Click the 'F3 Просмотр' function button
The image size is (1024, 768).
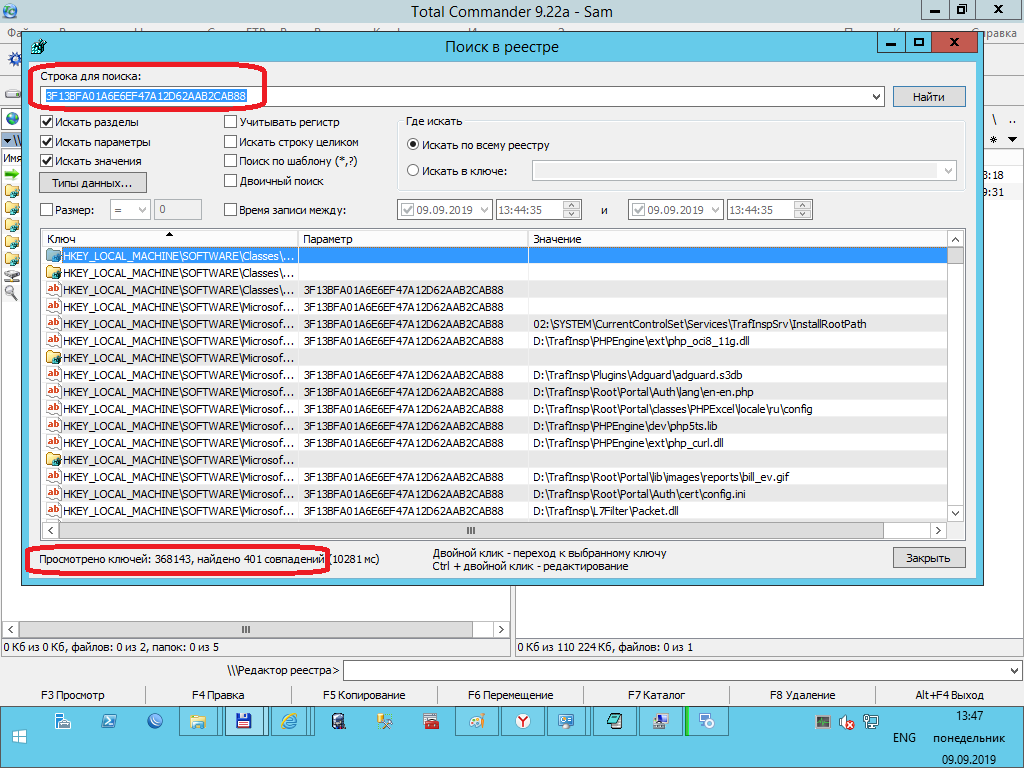pyautogui.click(x=72, y=695)
